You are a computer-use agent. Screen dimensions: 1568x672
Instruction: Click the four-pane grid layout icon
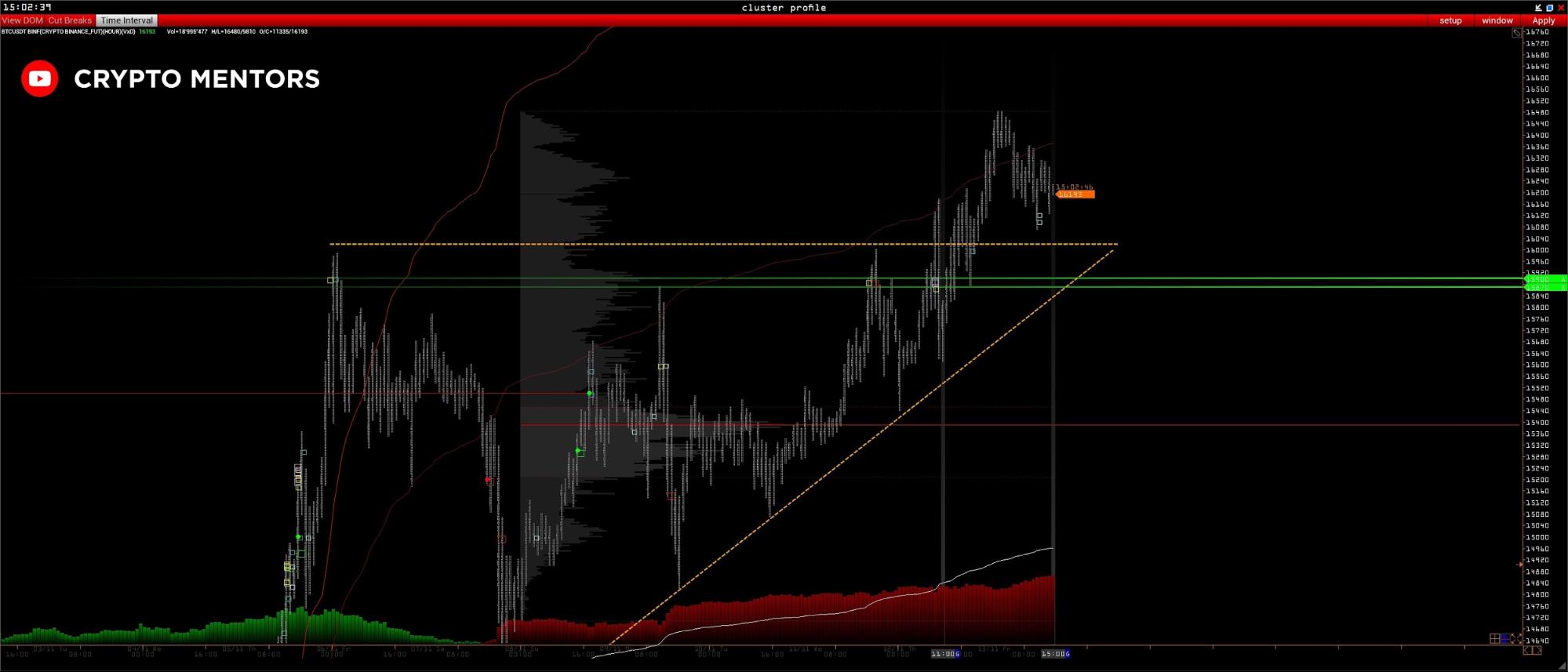tap(1495, 639)
